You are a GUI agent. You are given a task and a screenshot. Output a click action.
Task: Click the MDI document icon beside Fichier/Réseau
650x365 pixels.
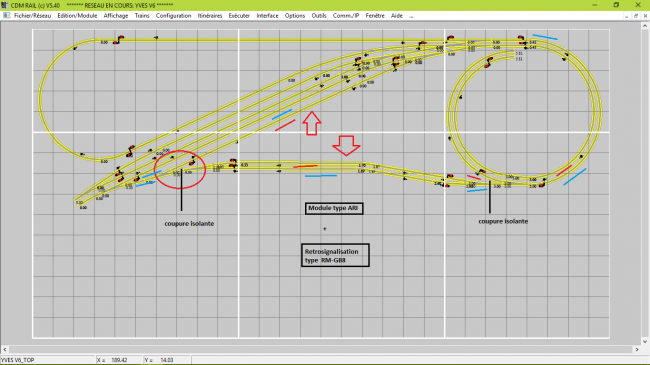tap(6, 15)
